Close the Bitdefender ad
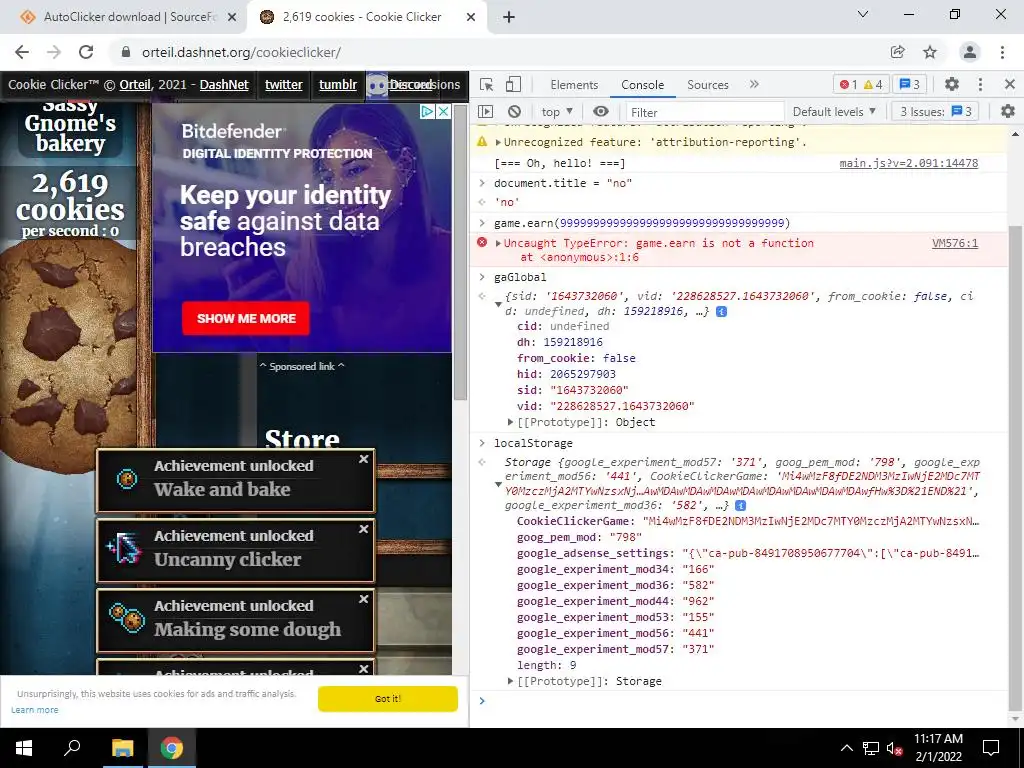This screenshot has width=1024, height=768. [x=443, y=112]
